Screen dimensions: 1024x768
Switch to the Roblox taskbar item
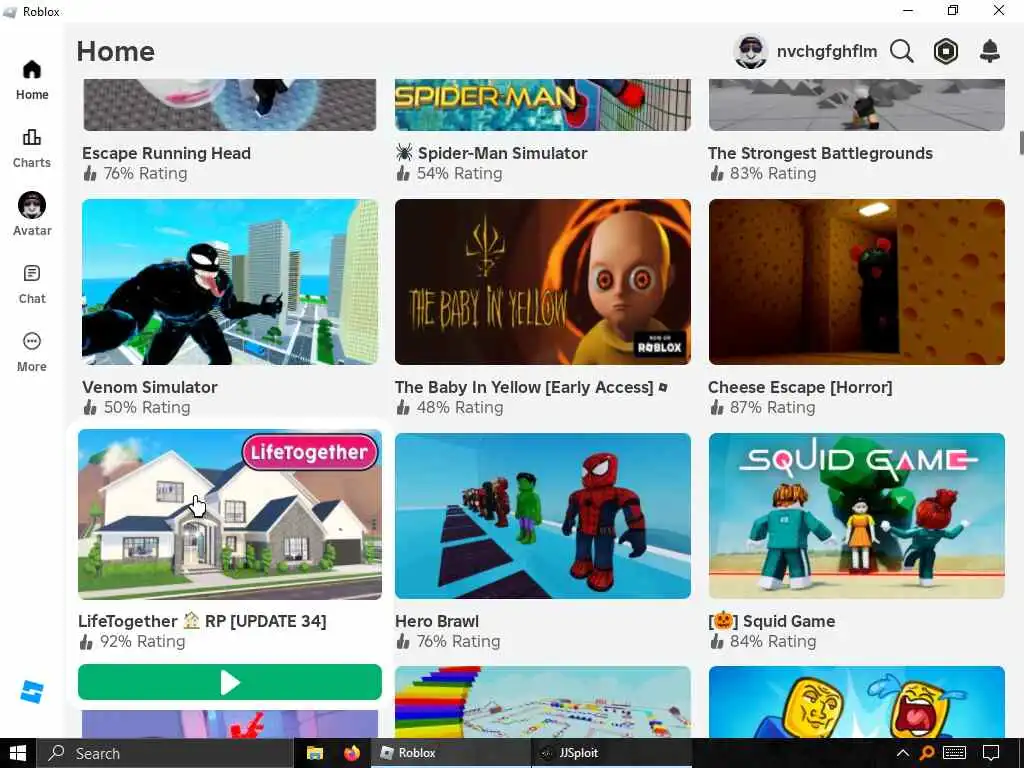tap(451, 753)
